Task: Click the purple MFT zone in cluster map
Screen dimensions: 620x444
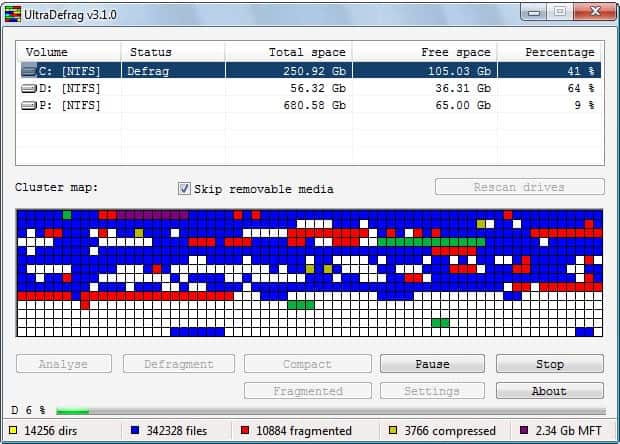Action: coord(152,215)
